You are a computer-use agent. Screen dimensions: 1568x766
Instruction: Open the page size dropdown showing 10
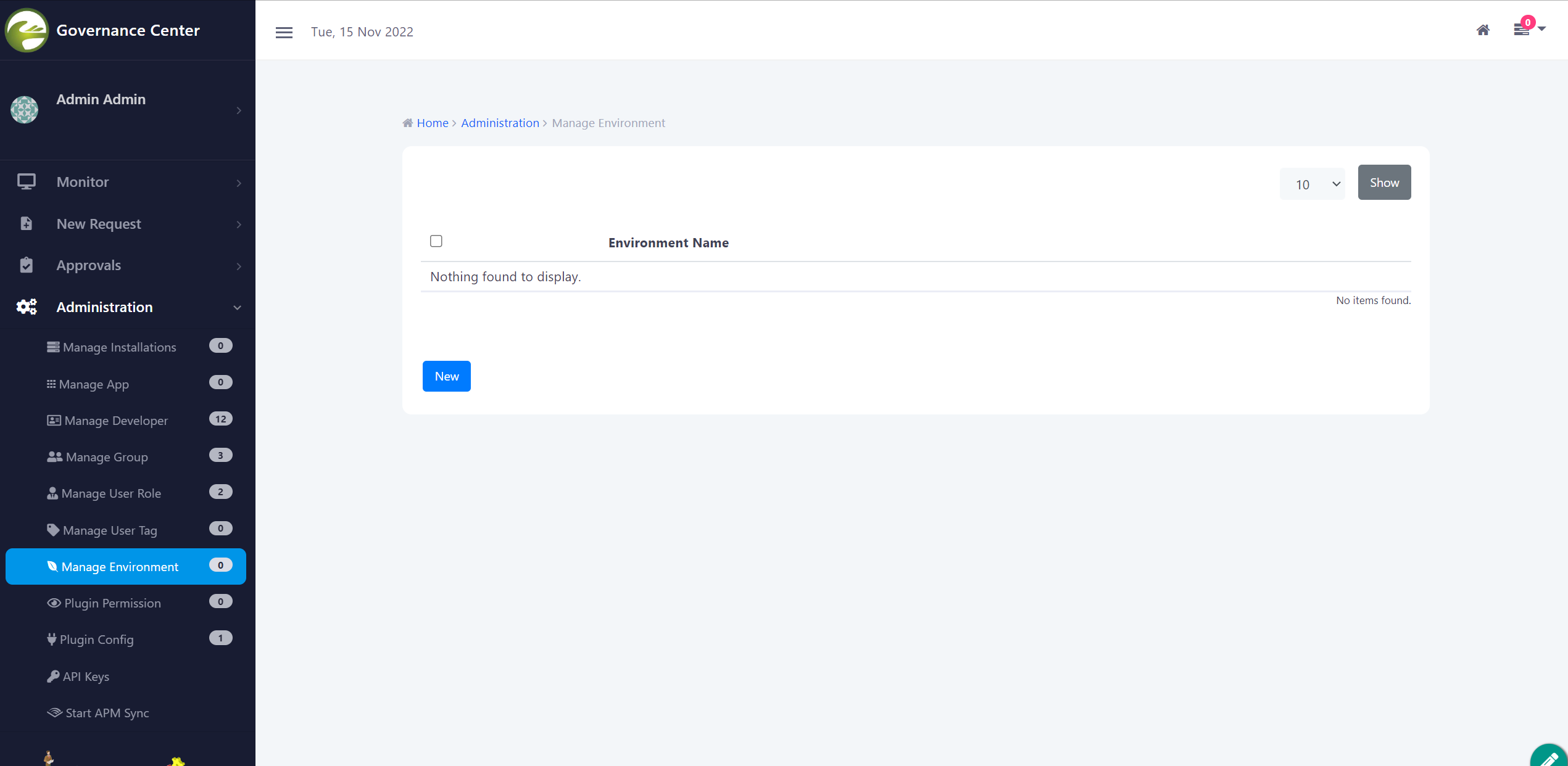(1312, 184)
